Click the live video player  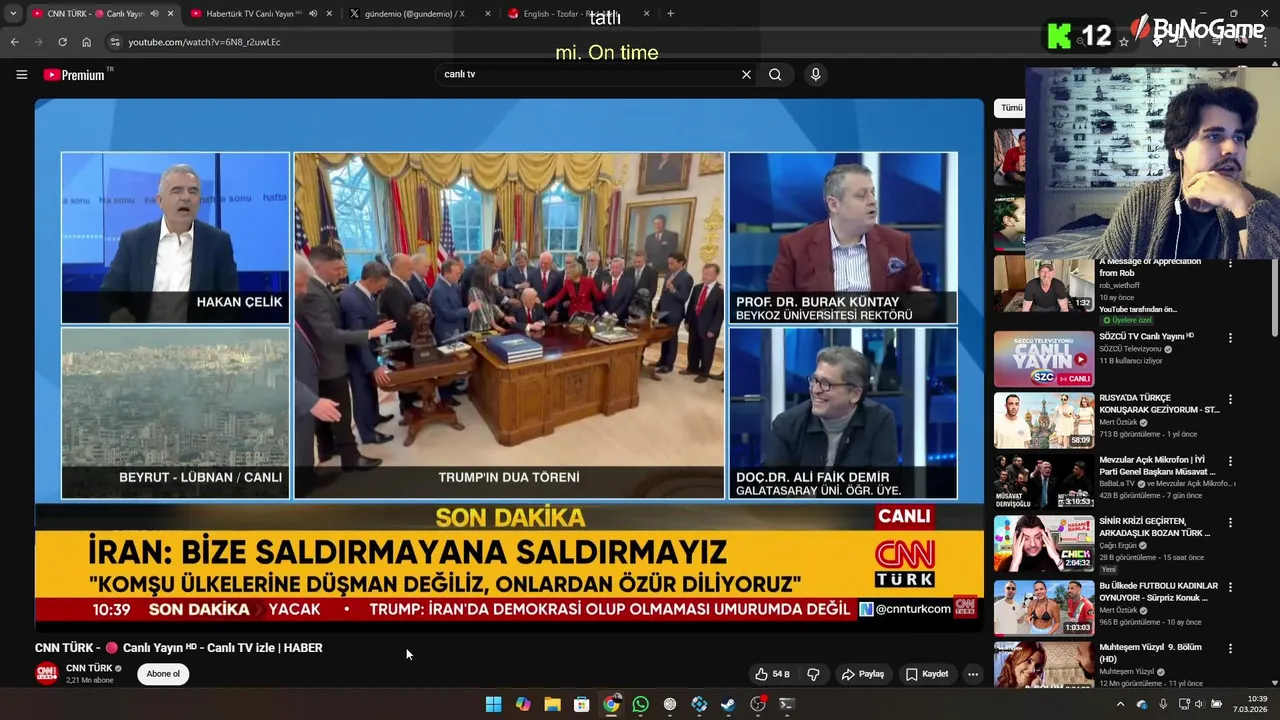pyautogui.click(x=509, y=364)
